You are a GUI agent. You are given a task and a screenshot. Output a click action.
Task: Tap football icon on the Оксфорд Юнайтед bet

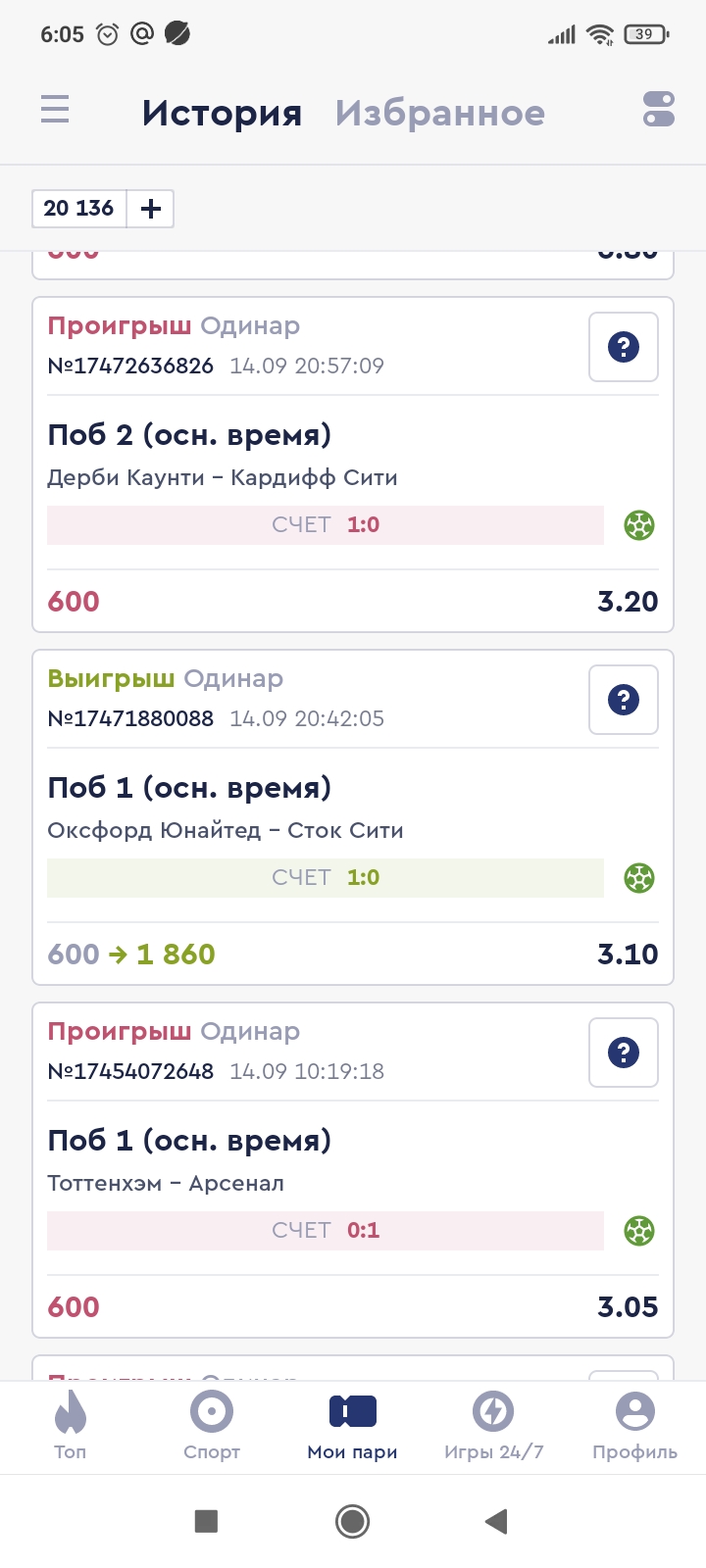(x=639, y=878)
